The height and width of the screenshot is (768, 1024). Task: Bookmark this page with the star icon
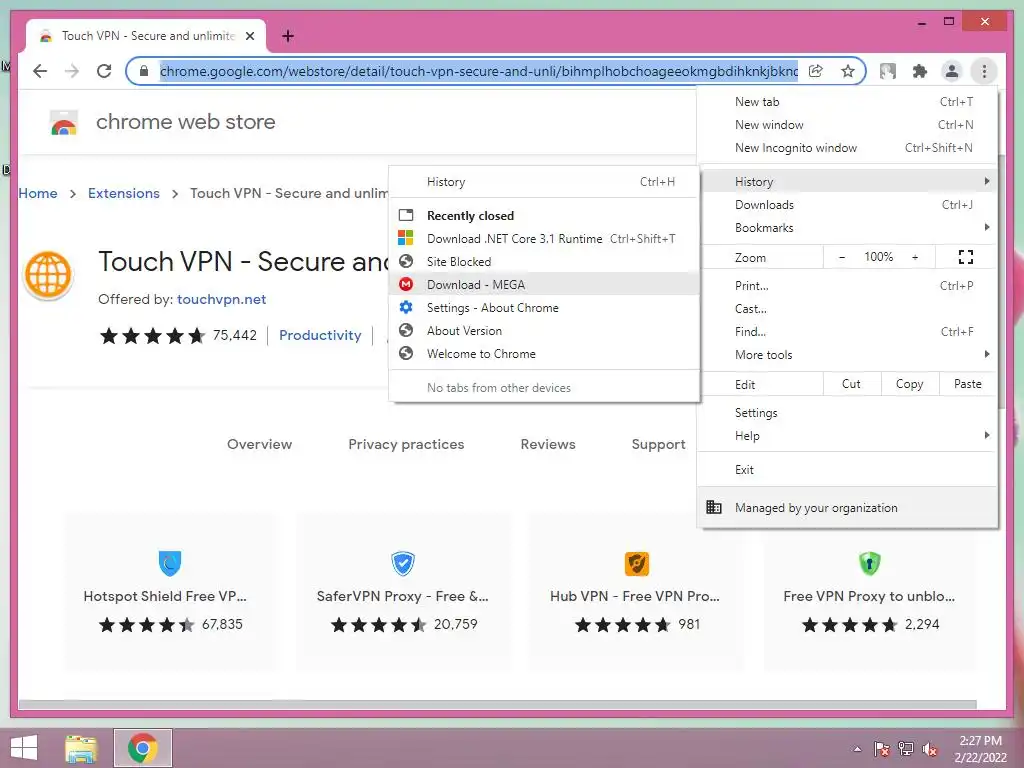[x=848, y=71]
